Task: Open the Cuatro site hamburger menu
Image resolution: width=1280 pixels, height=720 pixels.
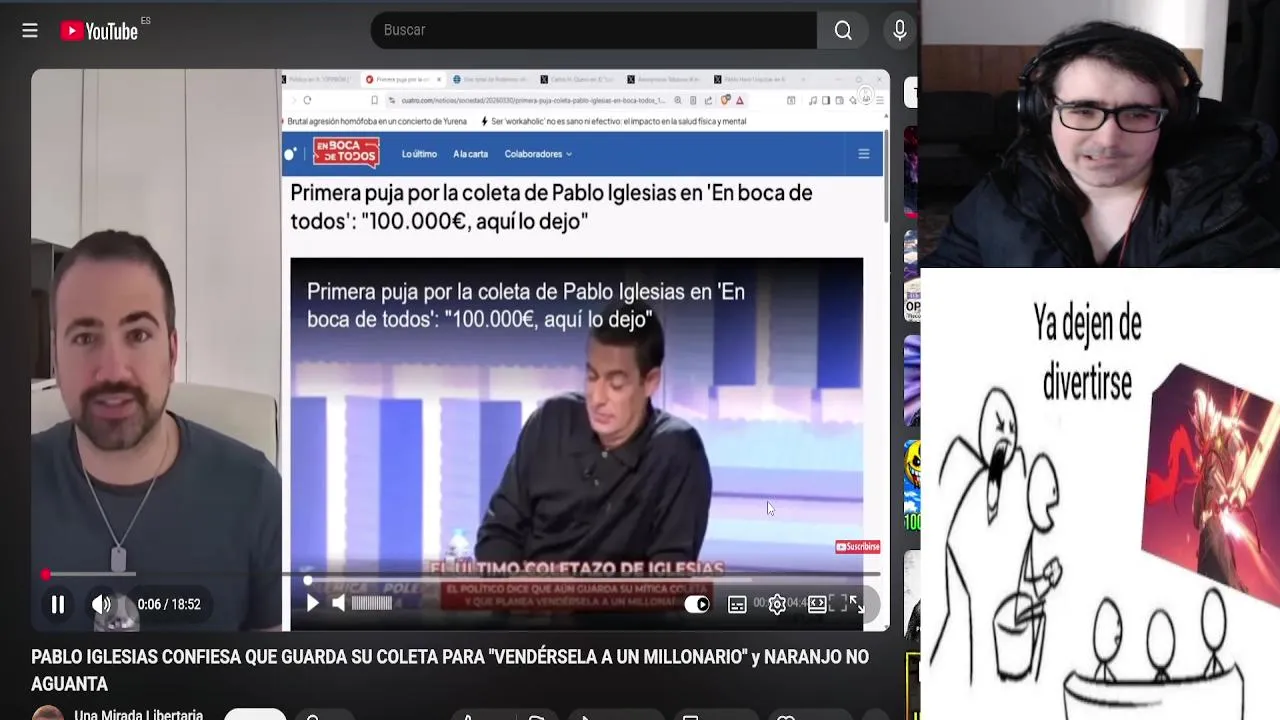Action: (864, 154)
